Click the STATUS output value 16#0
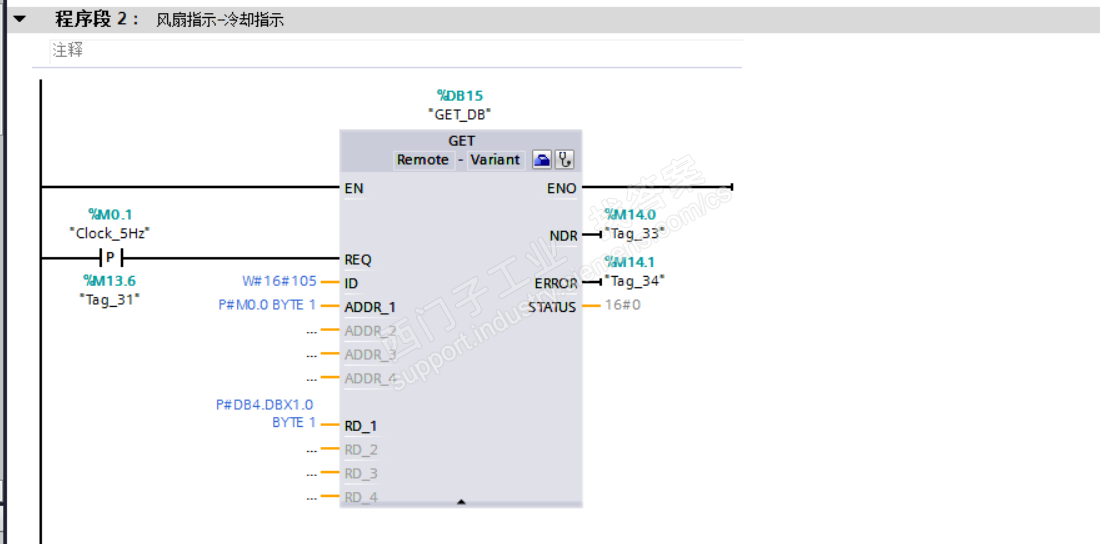 point(623,305)
